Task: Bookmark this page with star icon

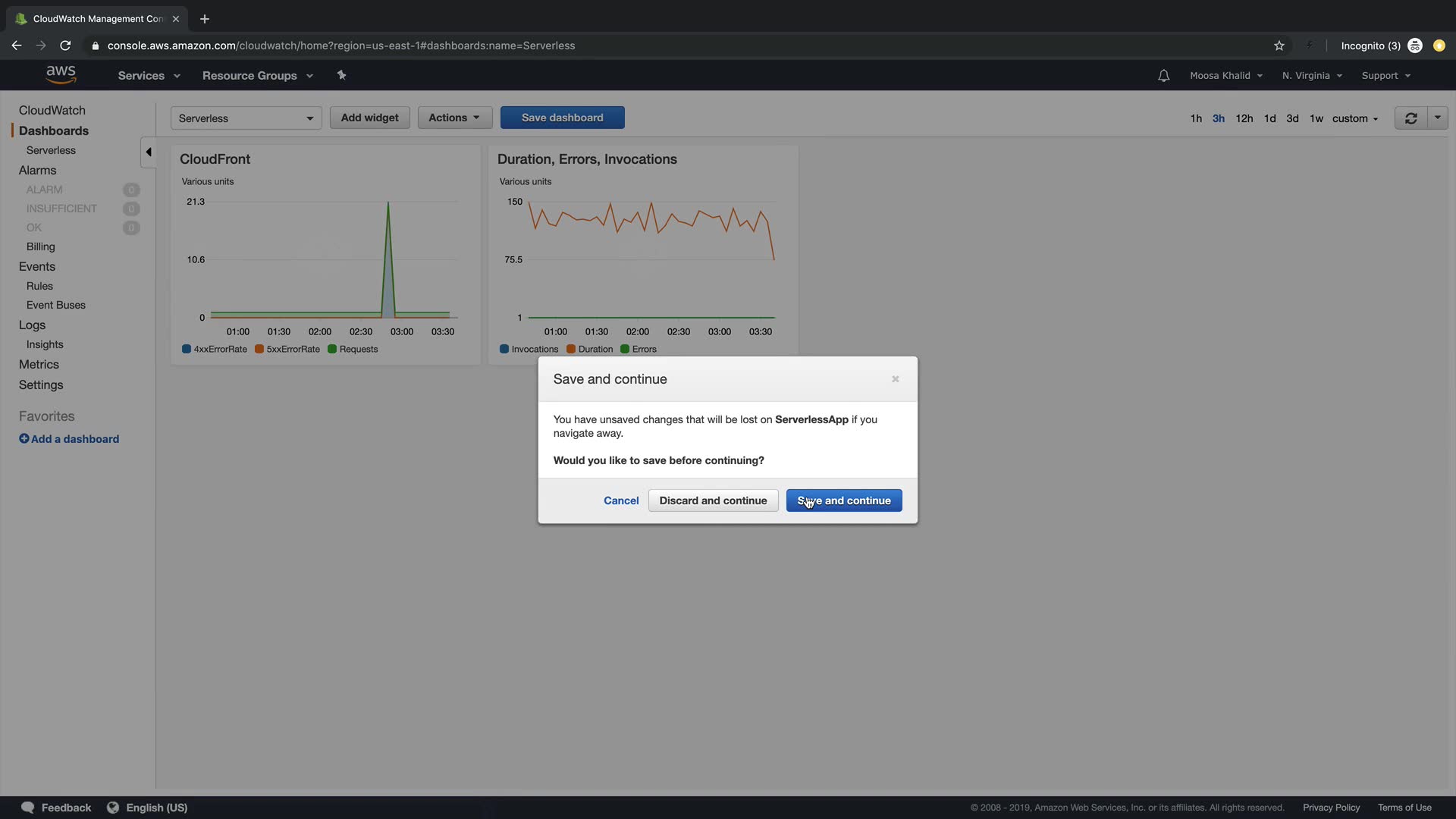Action: (x=1279, y=45)
